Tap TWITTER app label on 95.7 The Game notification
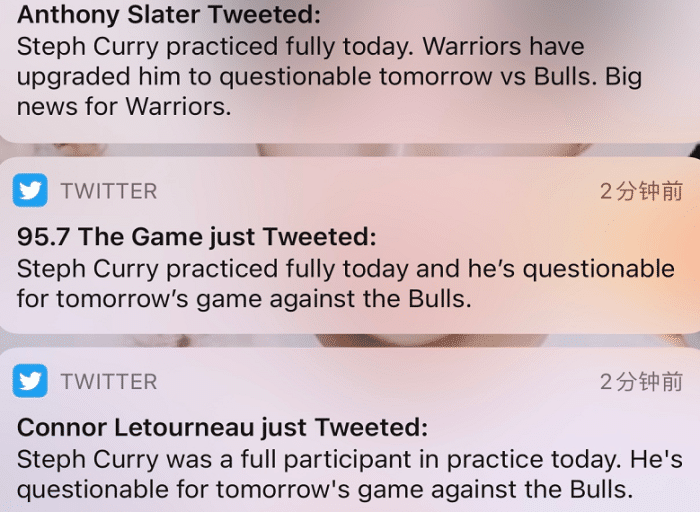700x512 pixels. (108, 191)
